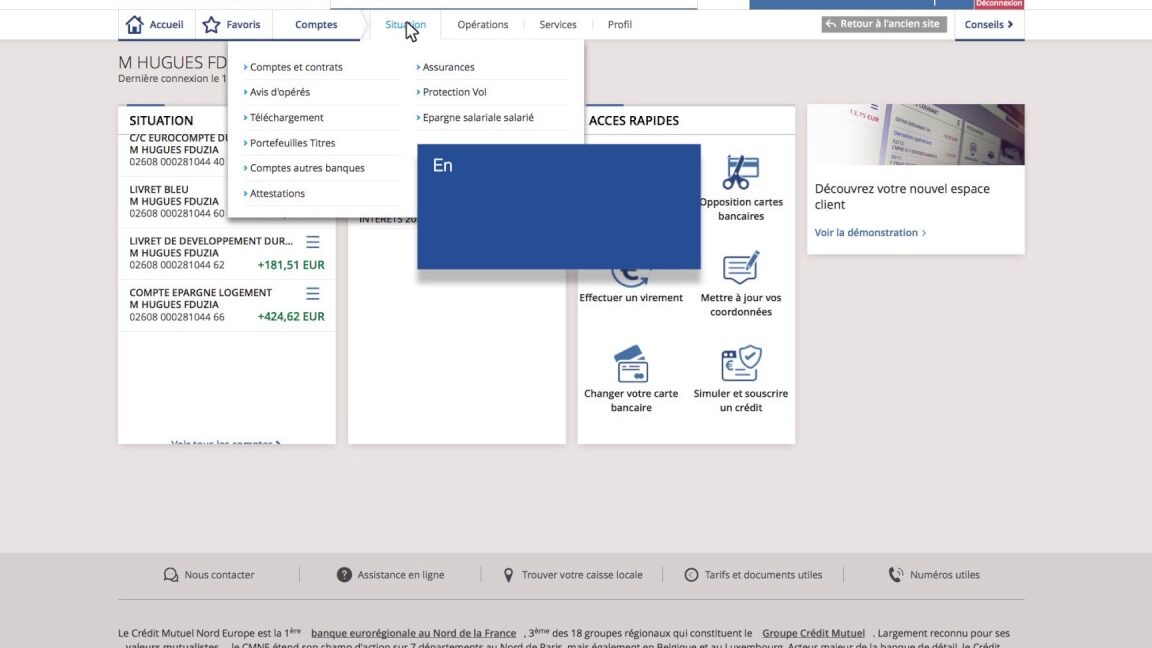
Task: Click the Trouver votre caisse locale pin icon
Action: tap(508, 575)
